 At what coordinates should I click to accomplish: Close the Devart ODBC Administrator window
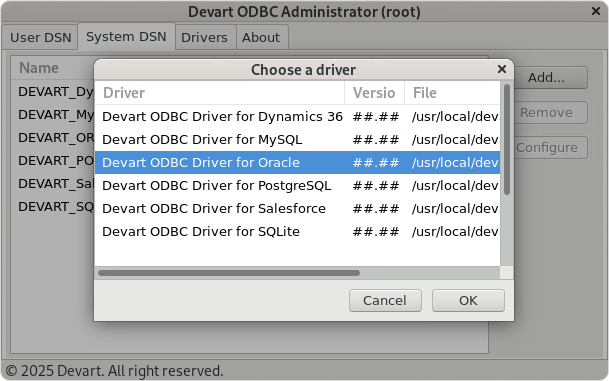click(596, 11)
